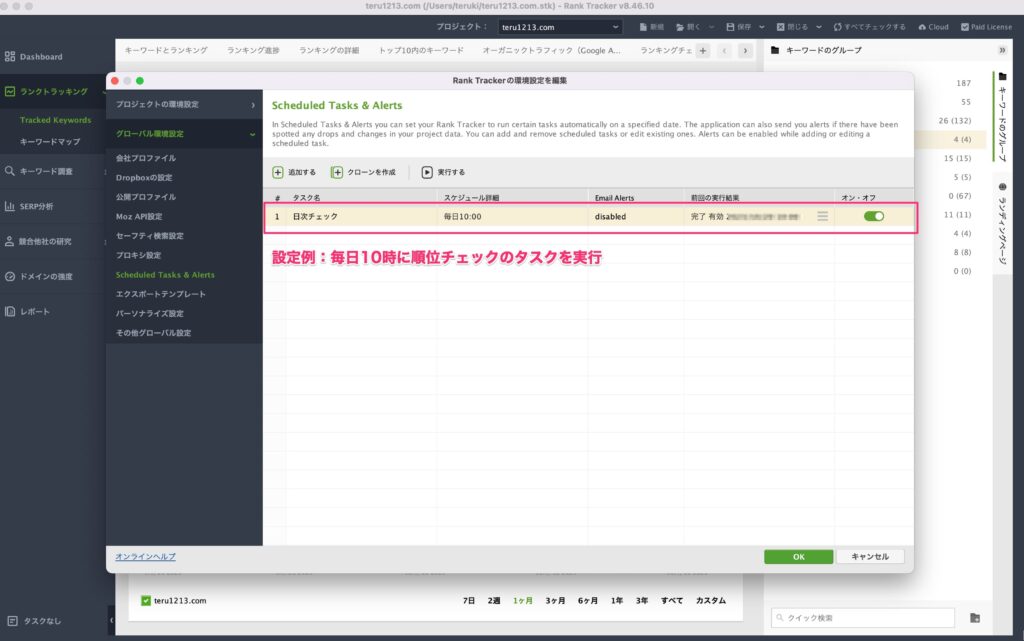The width and height of the screenshot is (1024, 641).
Task: Open その他グローバル設定 settings
Action: click(153, 333)
